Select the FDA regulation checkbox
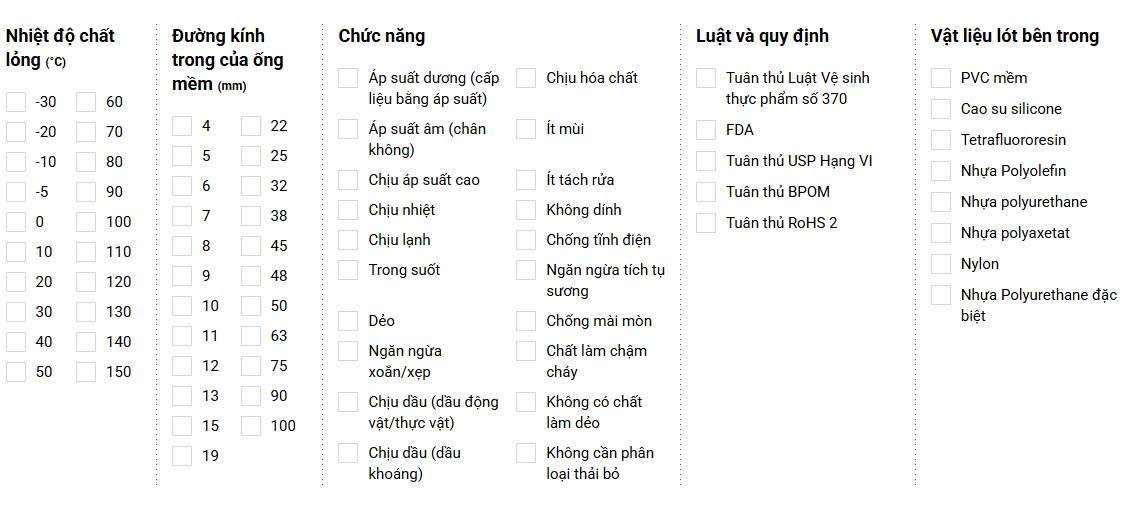 click(706, 130)
